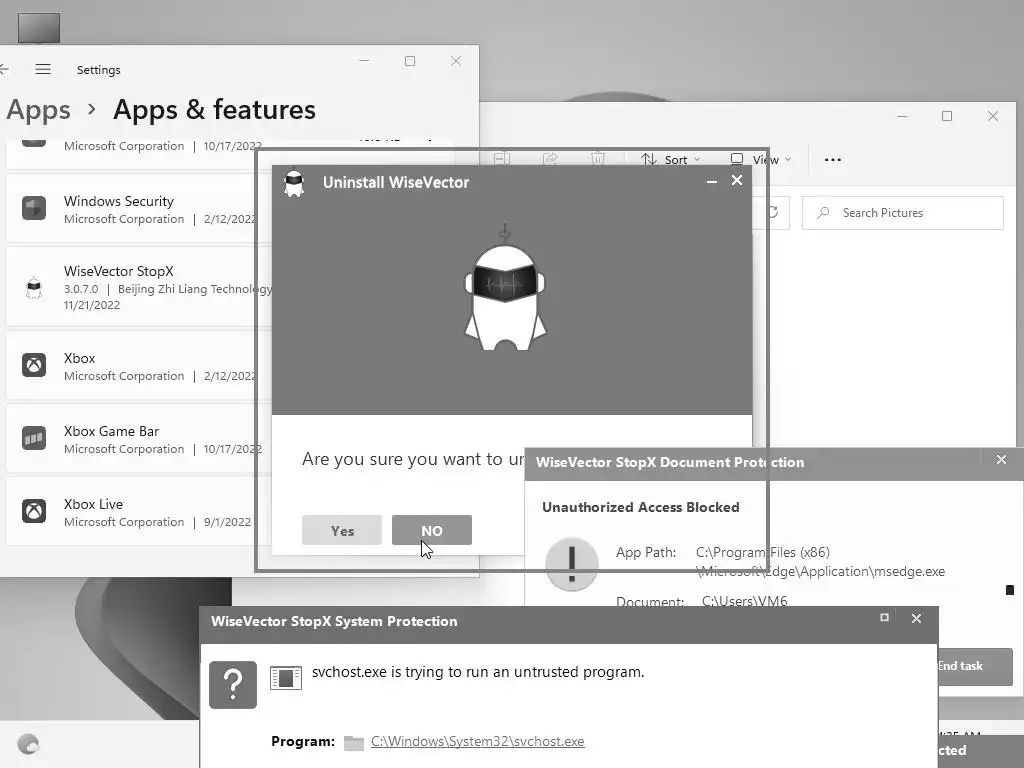1024x768 pixels.
Task: Click the Windows Security shield icon
Action: point(34,208)
